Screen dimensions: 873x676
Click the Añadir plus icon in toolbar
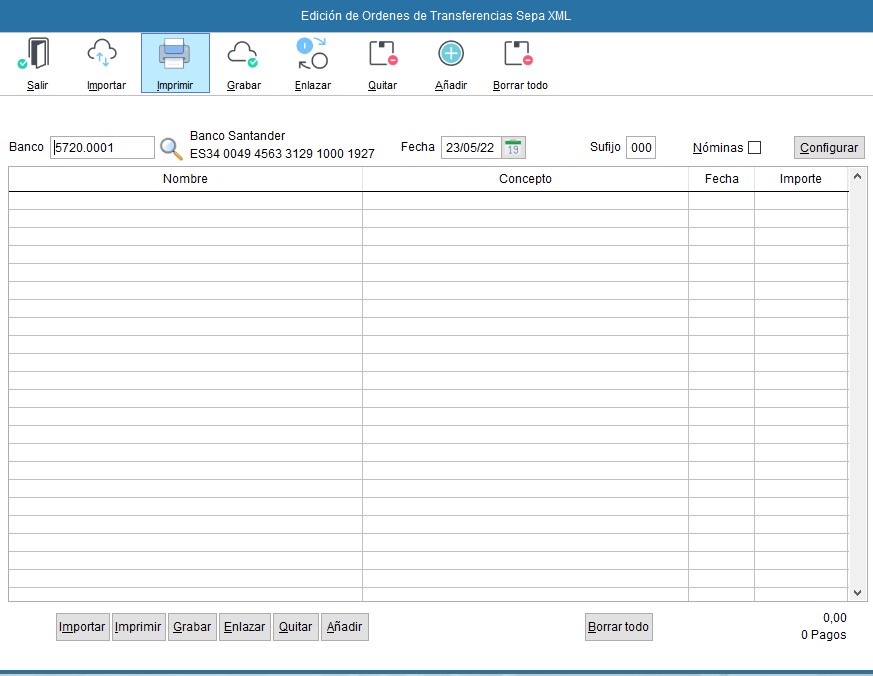pyautogui.click(x=451, y=55)
